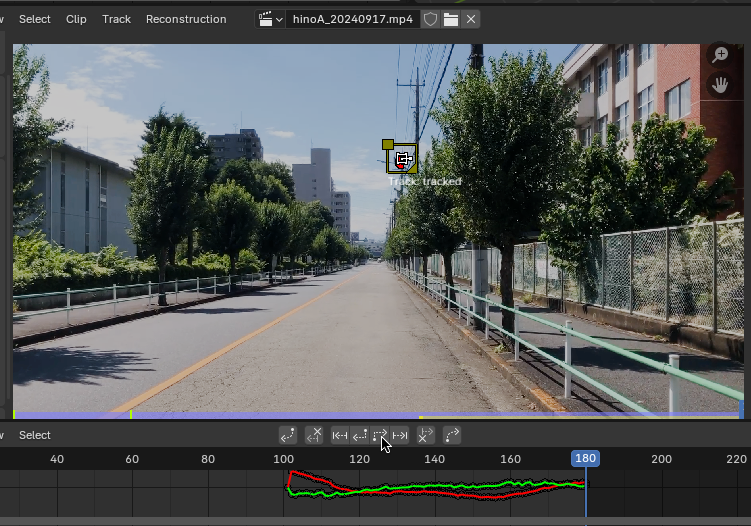This screenshot has width=751, height=526.
Task: Open the Clip menu
Action: coord(76,19)
